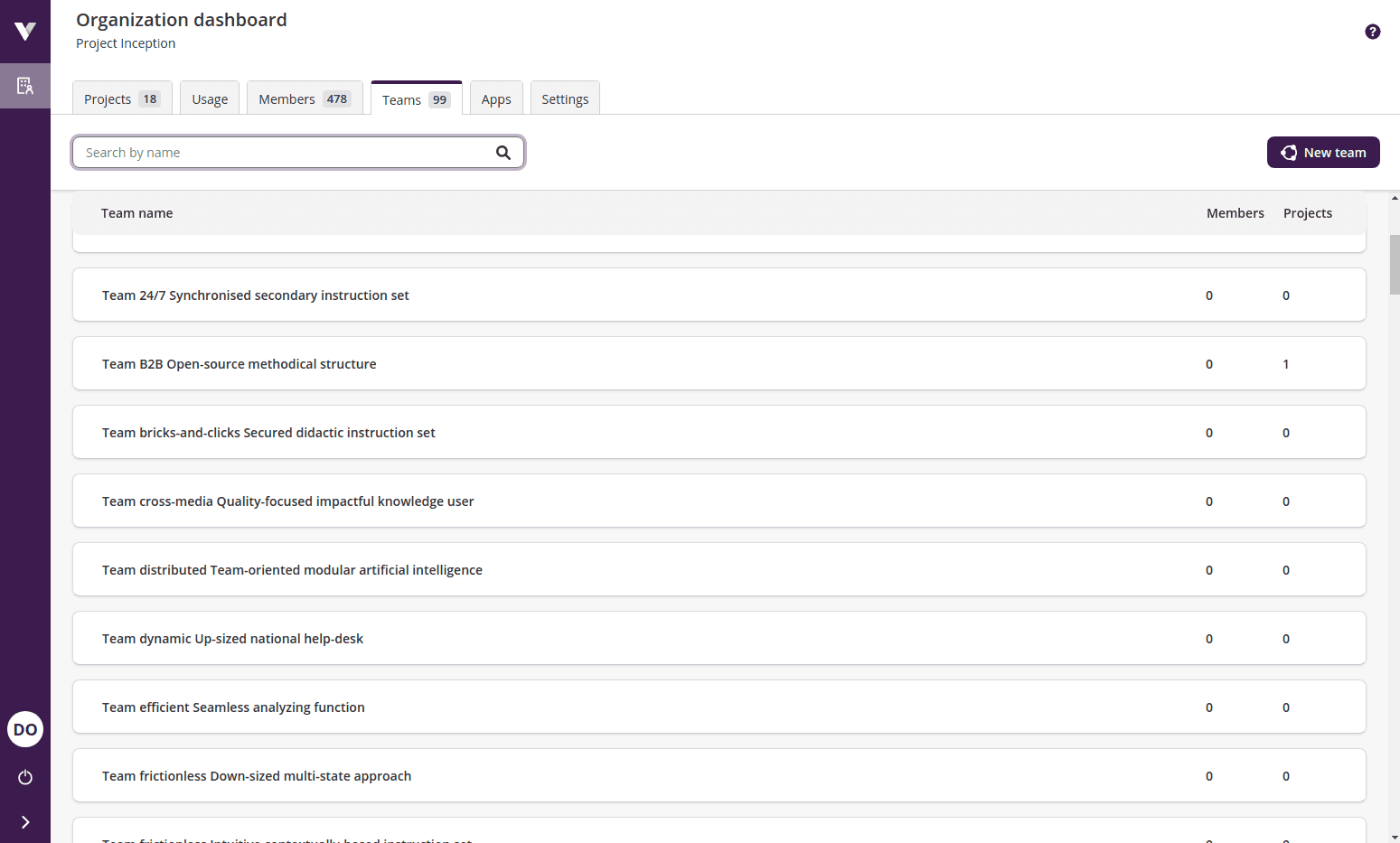Switch to the Members tab
Image resolution: width=1400 pixels, height=843 pixels.
[304, 99]
